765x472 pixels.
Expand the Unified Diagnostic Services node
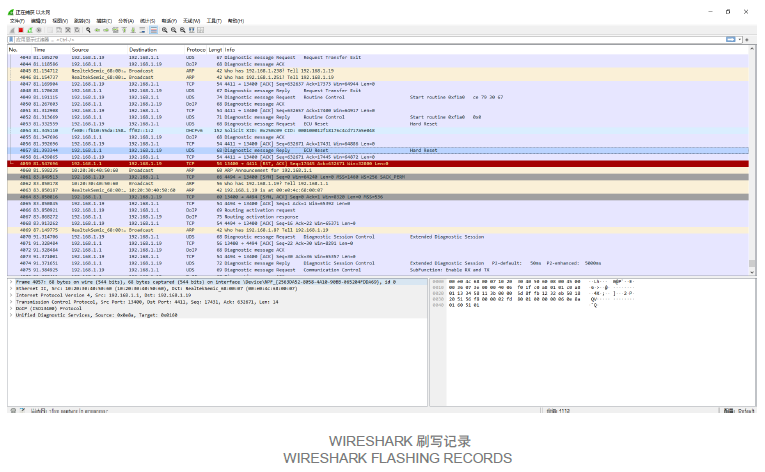point(11,315)
